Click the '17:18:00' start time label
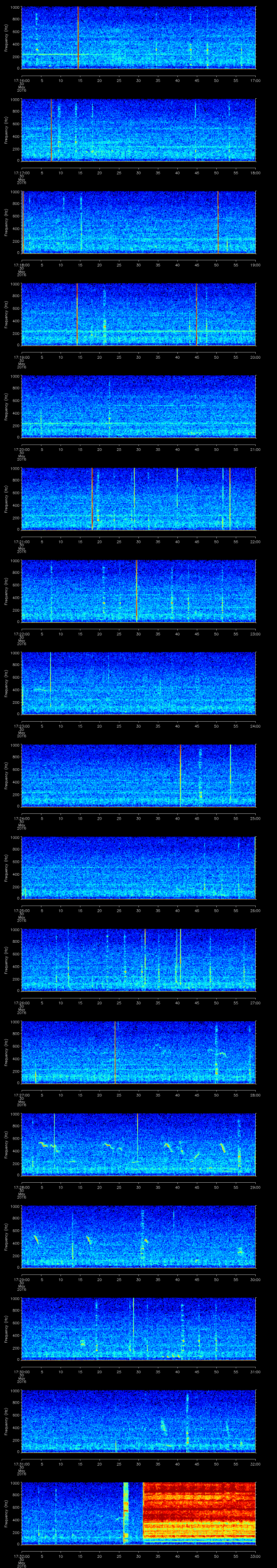Viewport: 277px width, 1568px height. point(21,265)
